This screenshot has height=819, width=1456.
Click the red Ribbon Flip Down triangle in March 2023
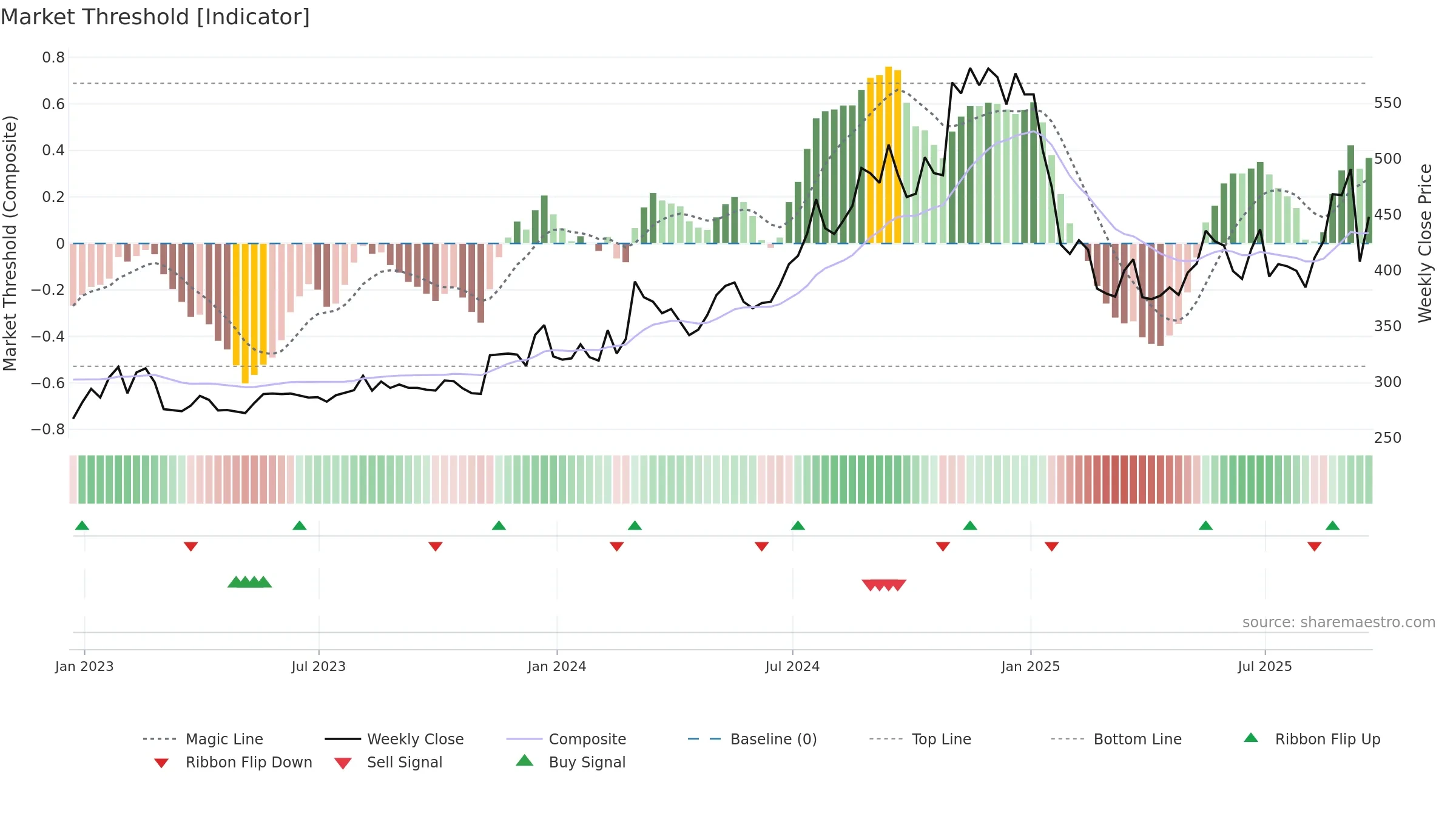tap(190, 547)
